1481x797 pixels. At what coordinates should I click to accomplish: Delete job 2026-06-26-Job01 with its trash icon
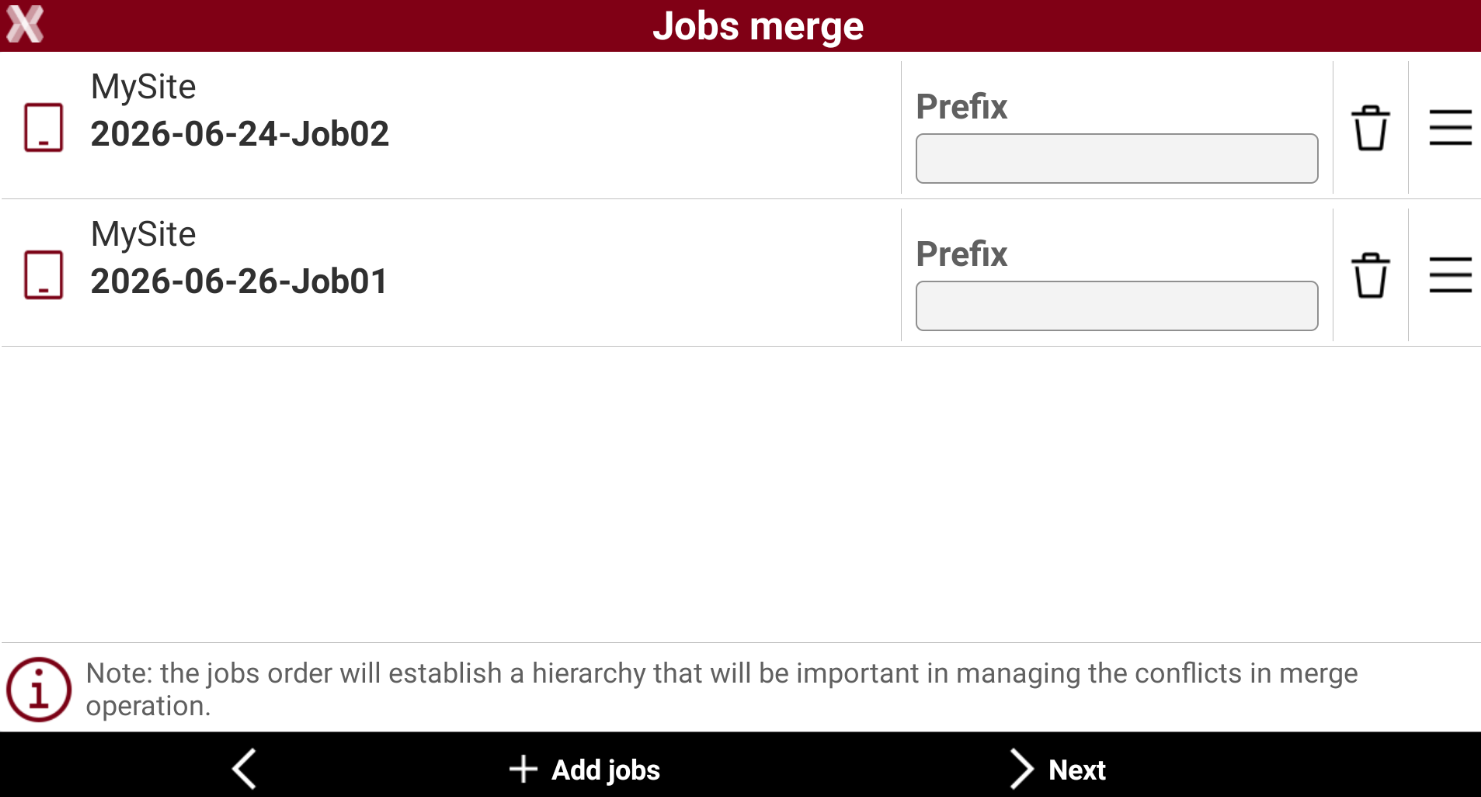click(x=1370, y=275)
